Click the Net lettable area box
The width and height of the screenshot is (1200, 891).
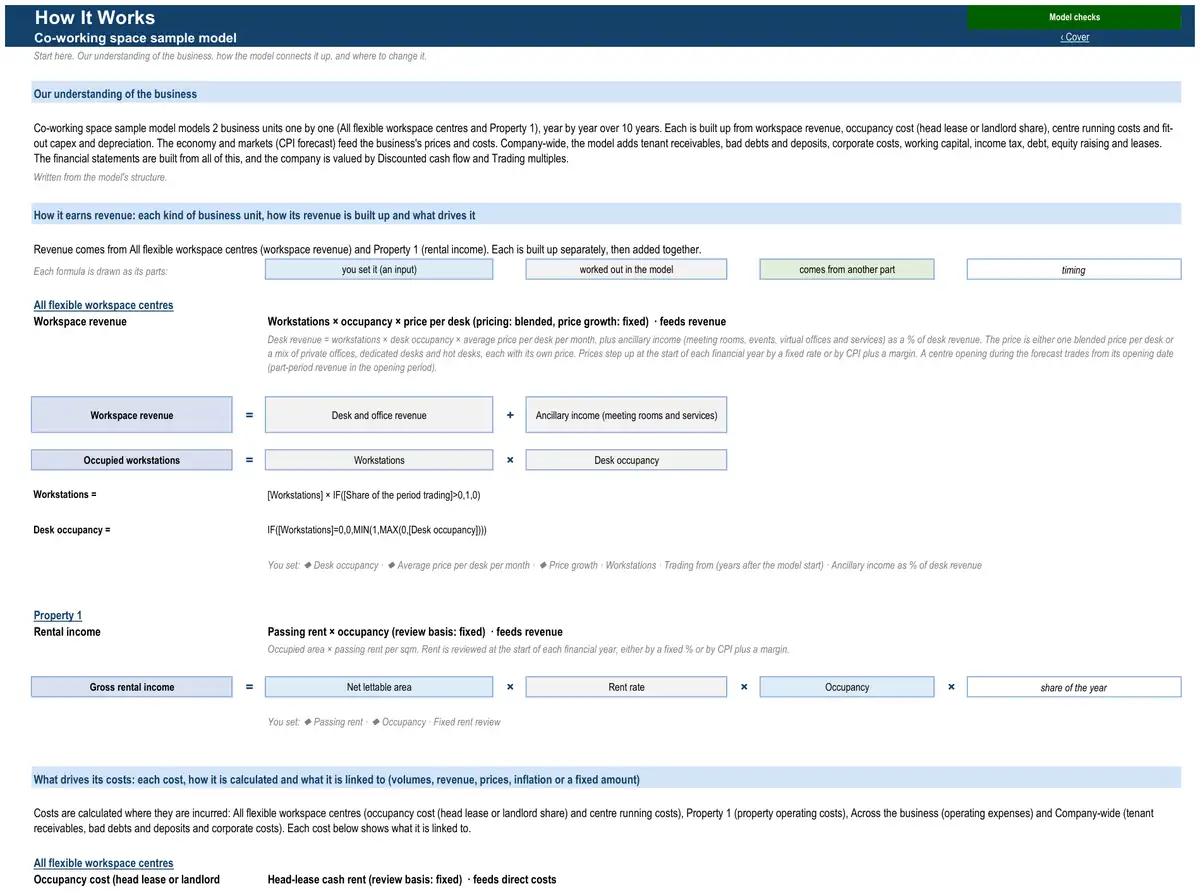[x=379, y=687]
